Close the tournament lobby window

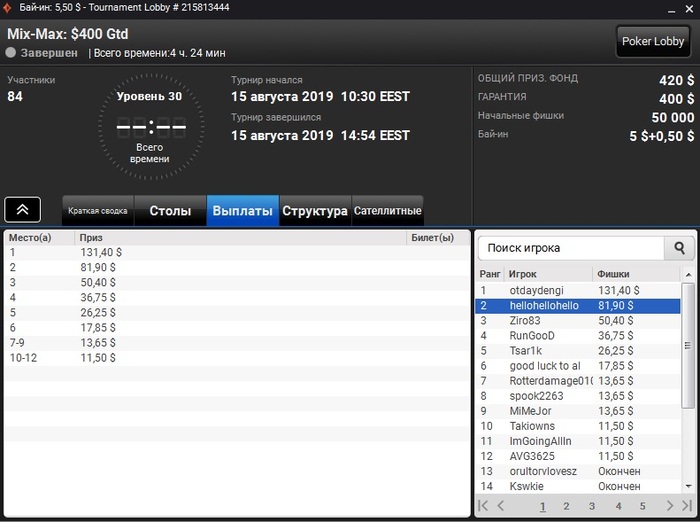click(x=689, y=9)
